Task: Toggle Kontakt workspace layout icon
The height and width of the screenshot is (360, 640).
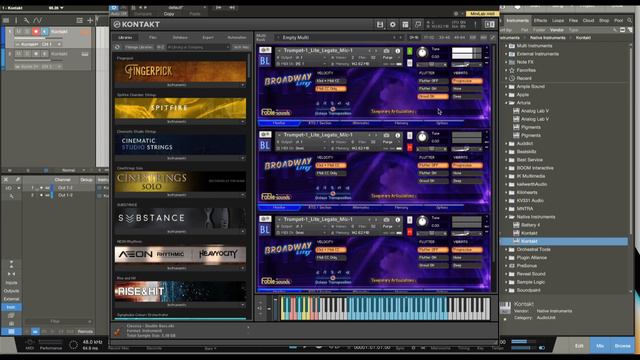Action: 405,24
